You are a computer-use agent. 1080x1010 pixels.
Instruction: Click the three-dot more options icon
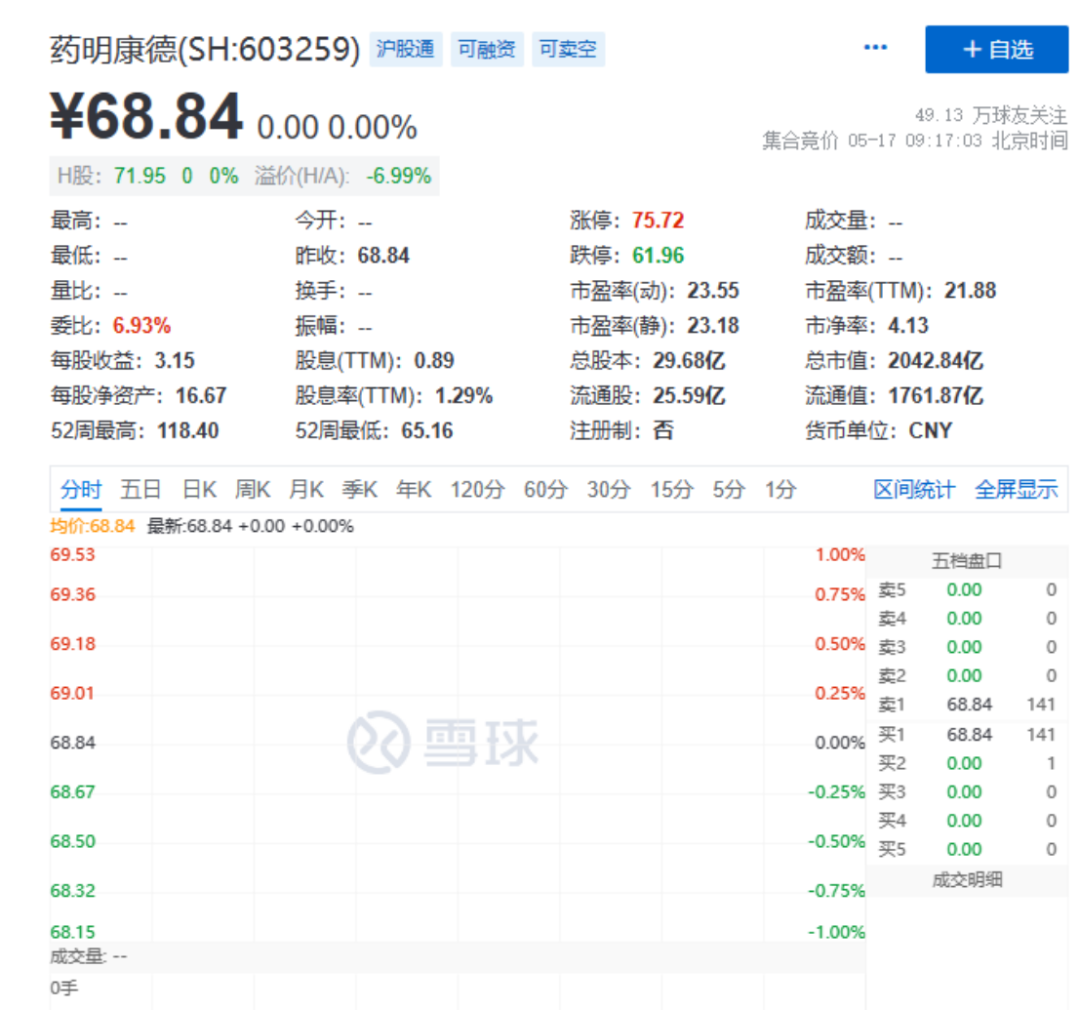[875, 48]
